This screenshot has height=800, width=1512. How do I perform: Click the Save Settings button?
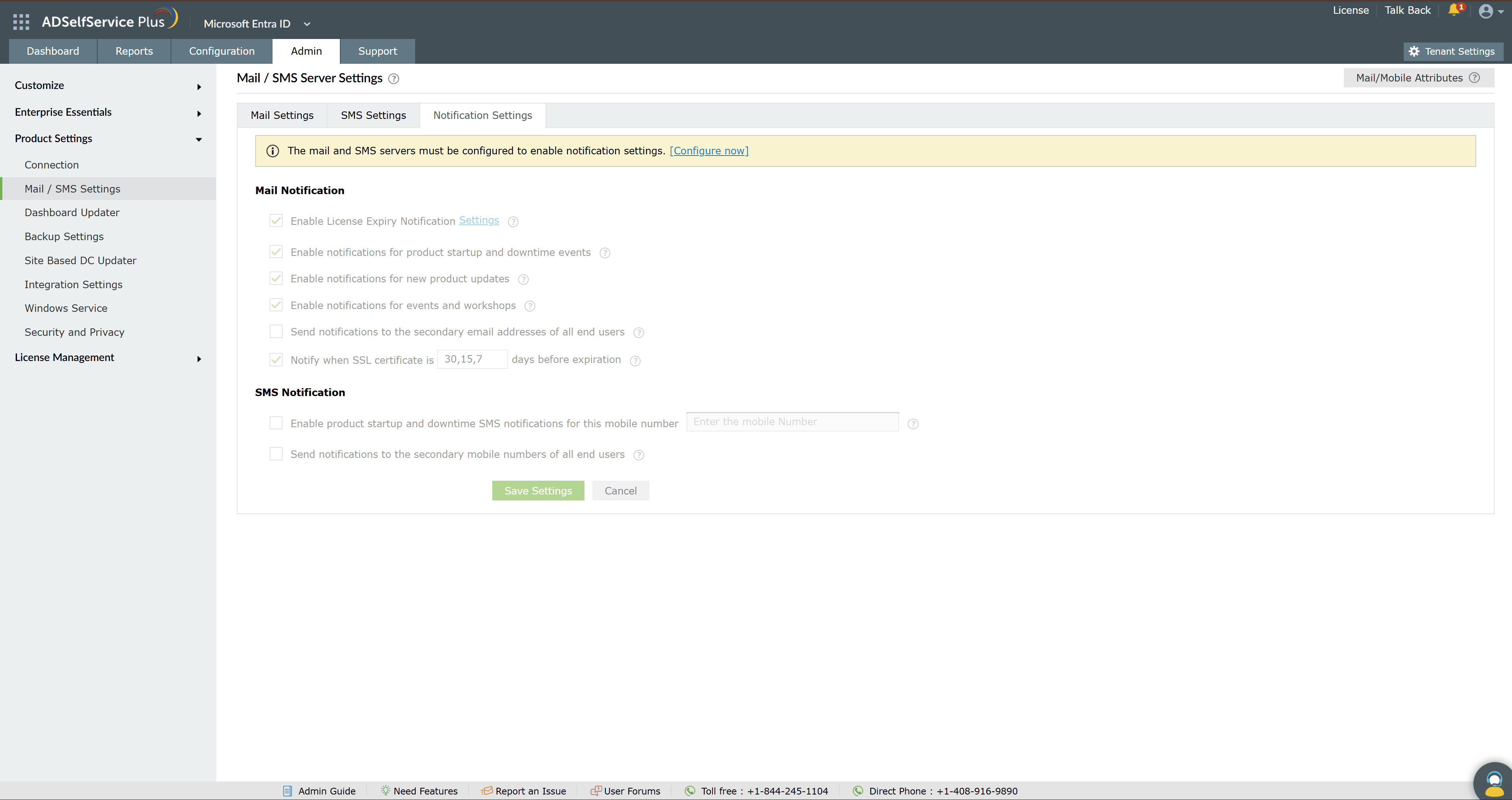tap(538, 491)
